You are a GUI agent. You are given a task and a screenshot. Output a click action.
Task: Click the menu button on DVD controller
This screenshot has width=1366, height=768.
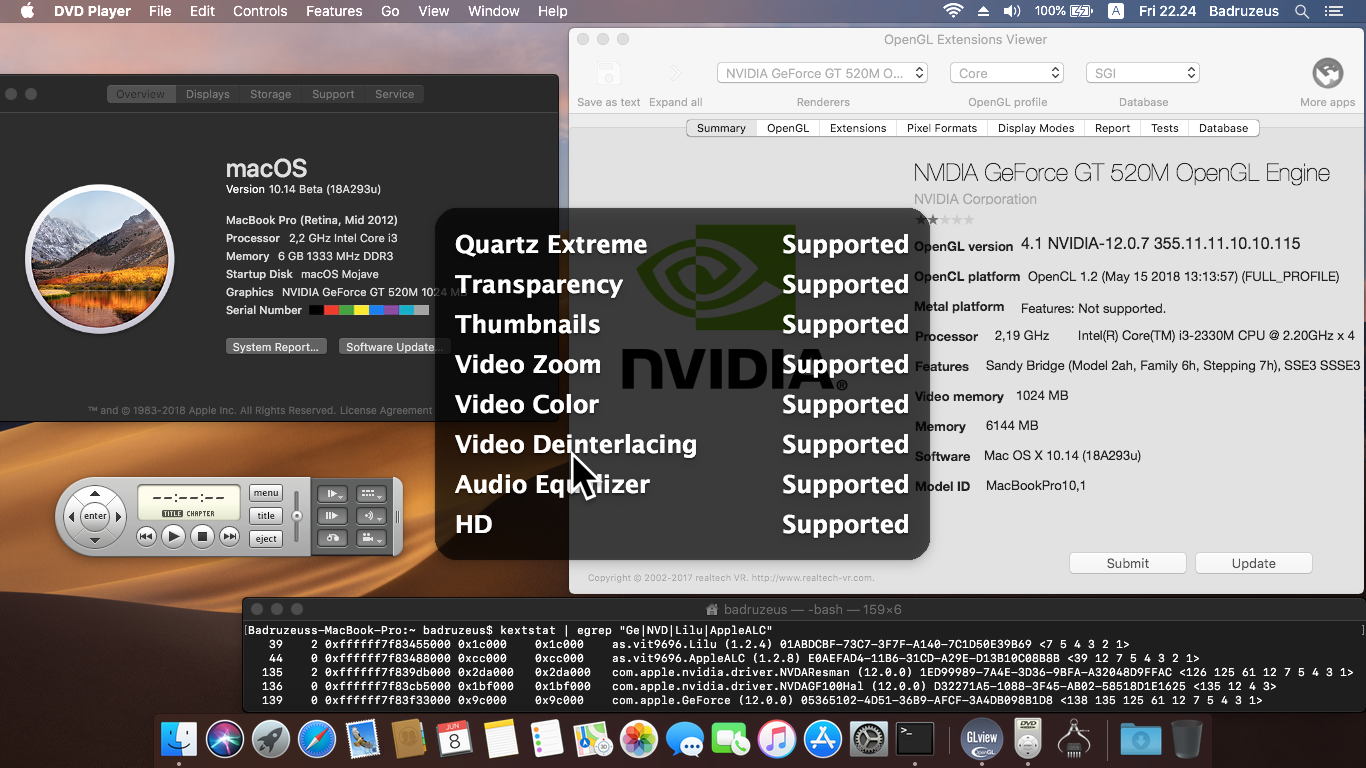click(x=266, y=492)
